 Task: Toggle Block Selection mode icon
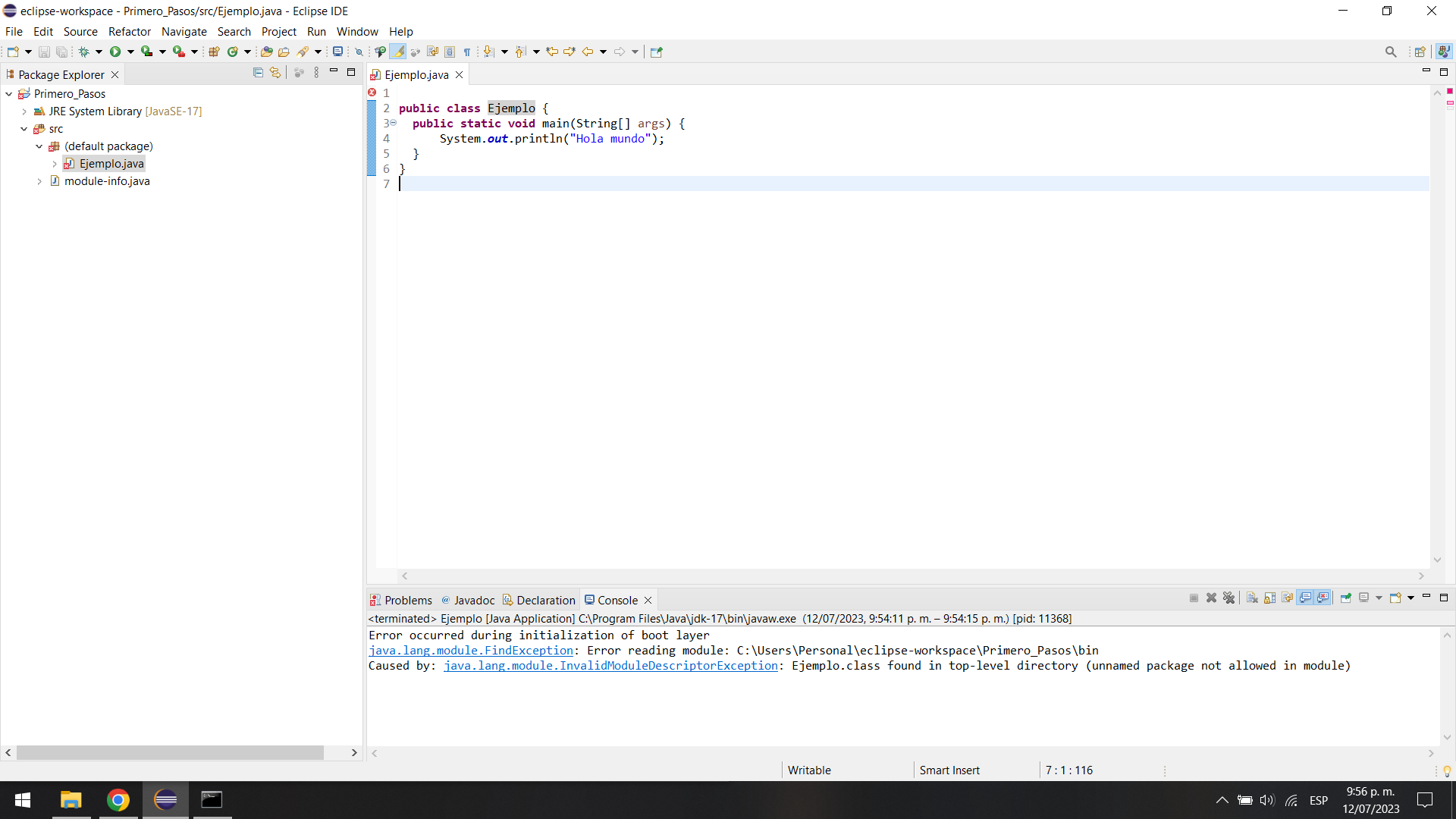pyautogui.click(x=450, y=52)
